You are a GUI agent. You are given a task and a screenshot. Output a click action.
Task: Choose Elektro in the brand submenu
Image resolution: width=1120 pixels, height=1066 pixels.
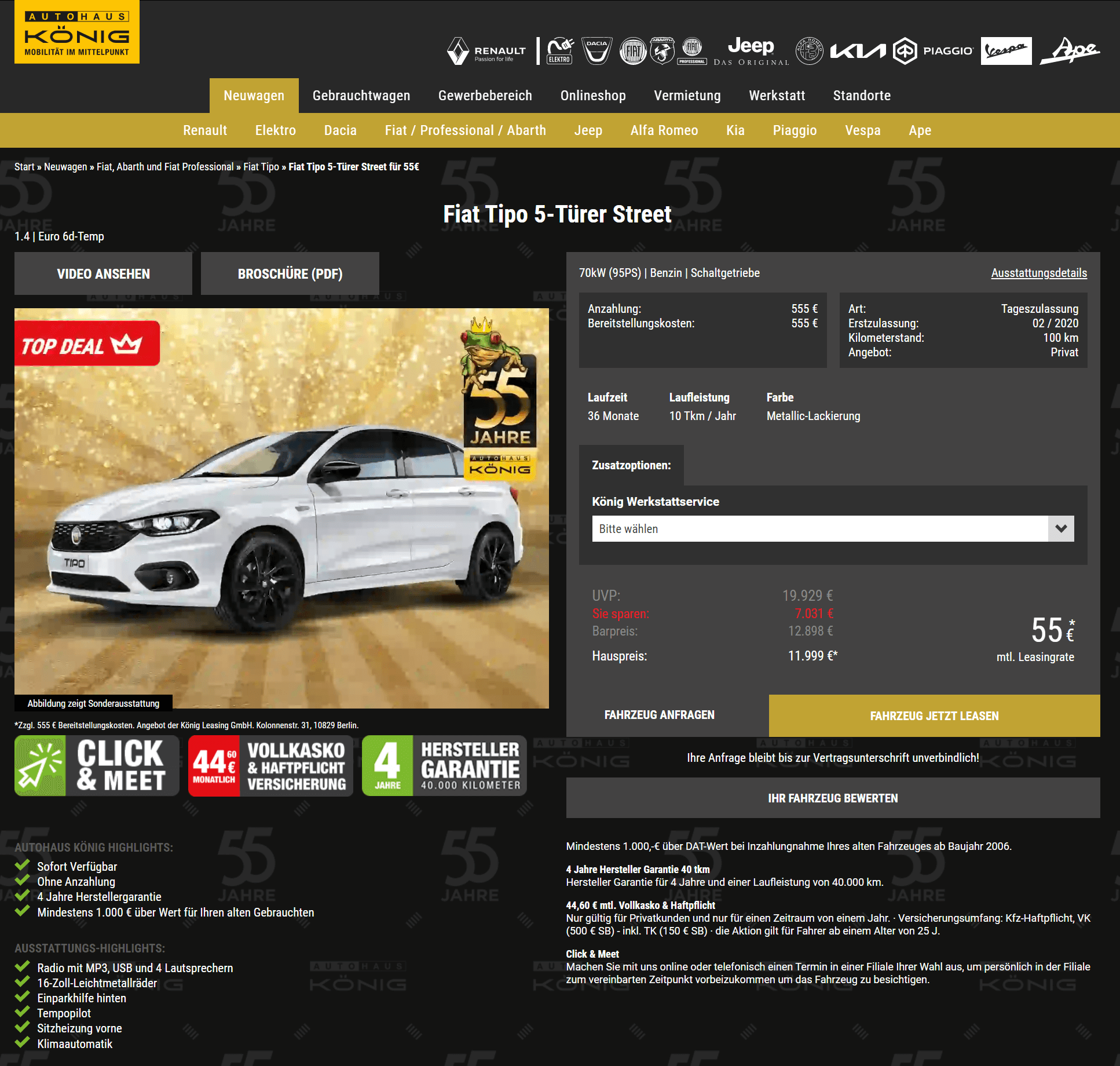pyautogui.click(x=276, y=130)
